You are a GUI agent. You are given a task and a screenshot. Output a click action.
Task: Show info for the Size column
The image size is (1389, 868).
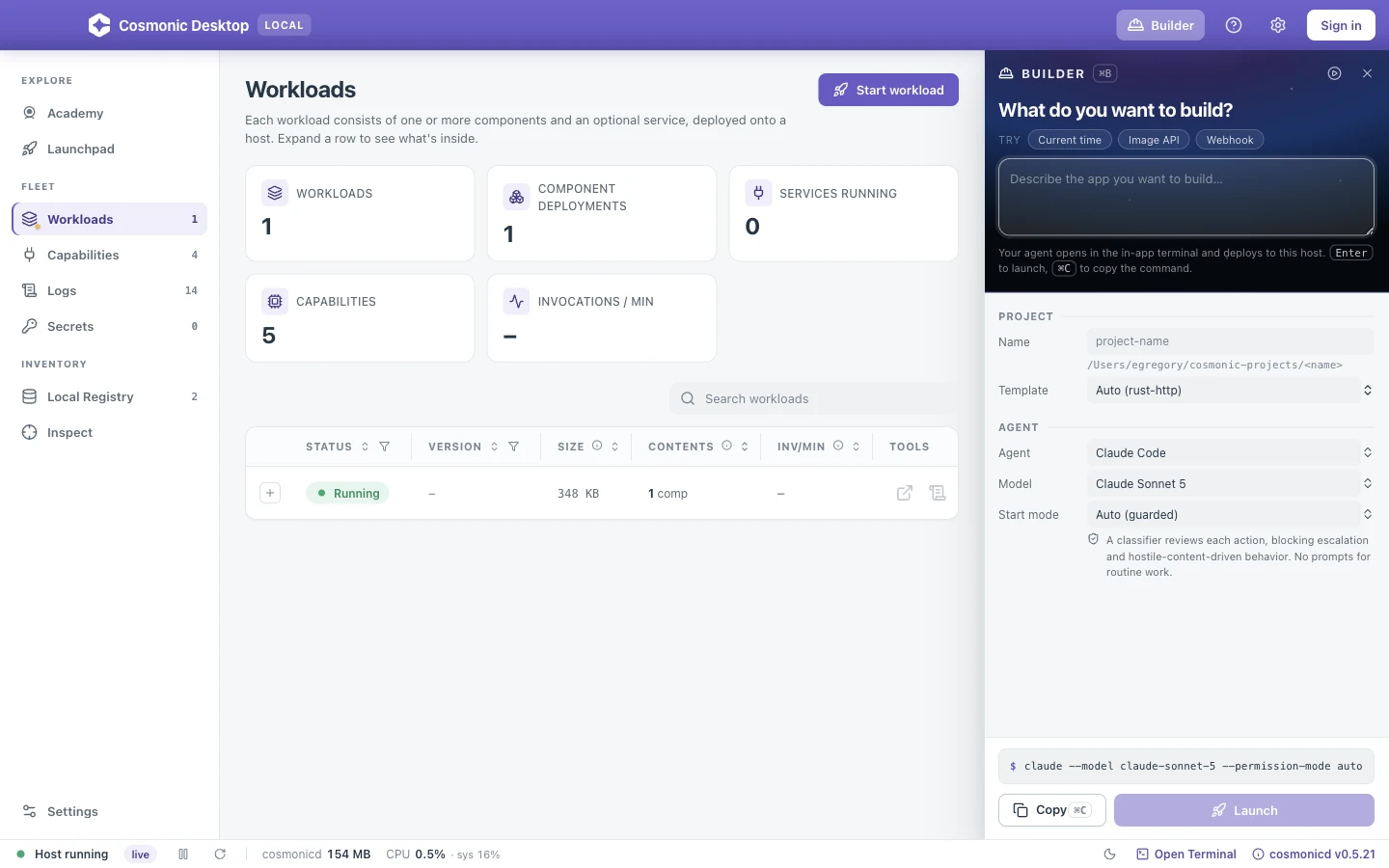597,446
